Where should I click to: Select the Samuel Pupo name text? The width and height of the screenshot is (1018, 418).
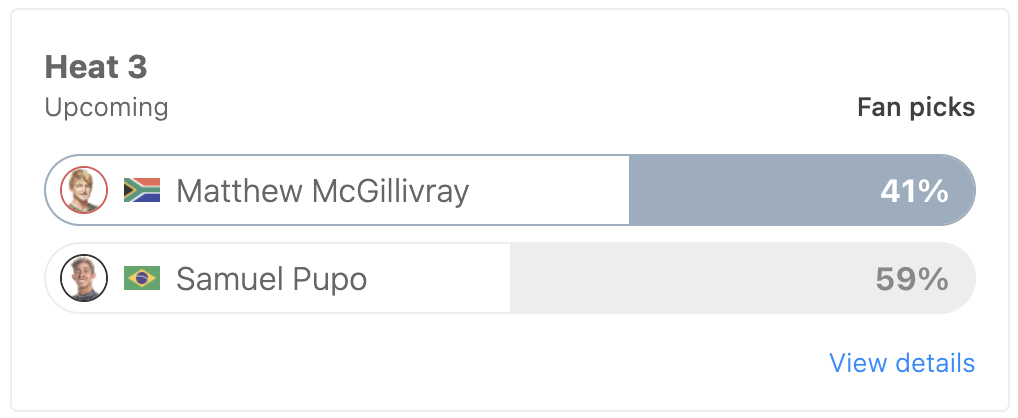[272, 279]
